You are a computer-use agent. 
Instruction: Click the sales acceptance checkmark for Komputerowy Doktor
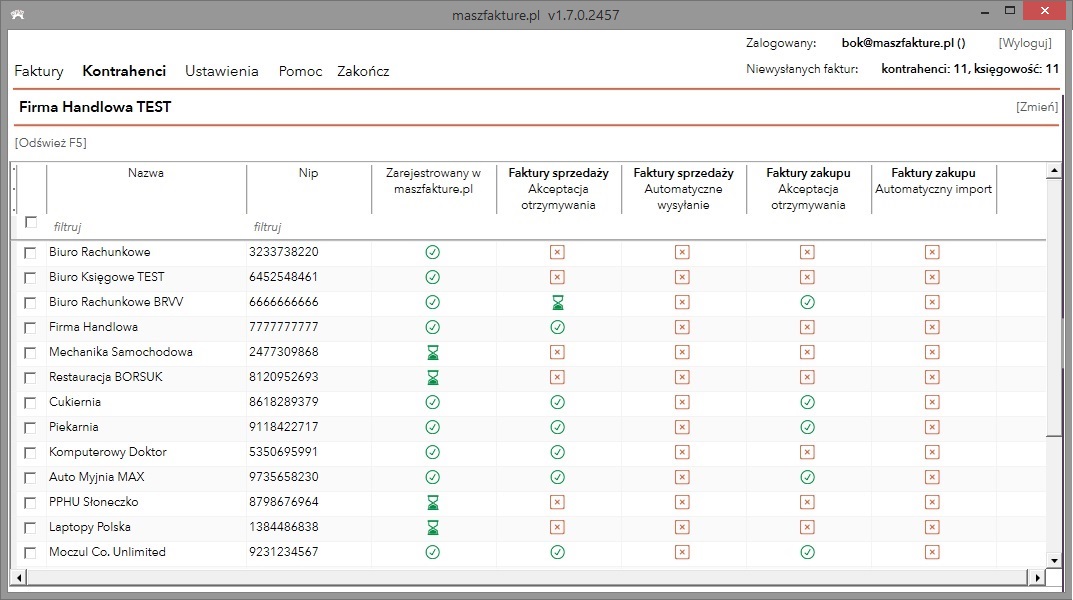(558, 452)
